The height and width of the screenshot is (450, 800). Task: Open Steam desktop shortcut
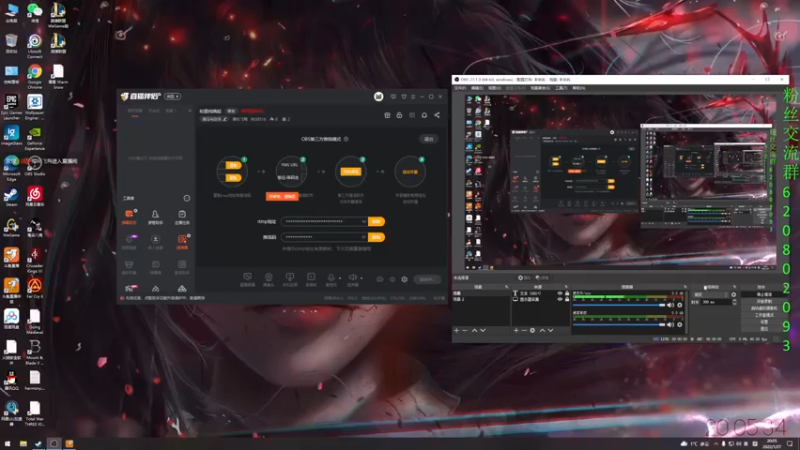[11, 197]
